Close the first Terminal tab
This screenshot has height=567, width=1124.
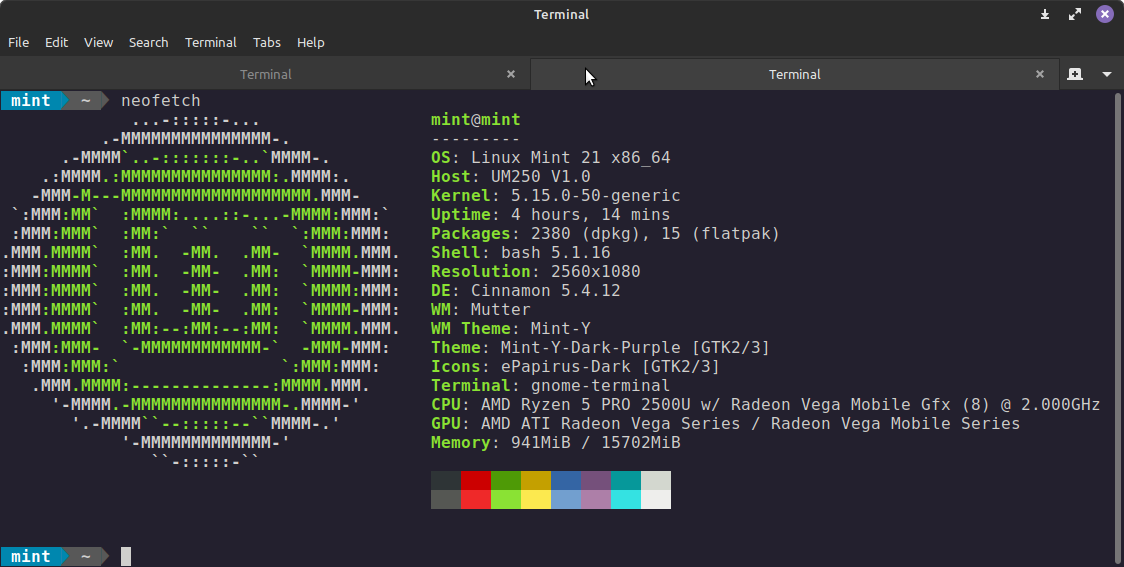510,74
